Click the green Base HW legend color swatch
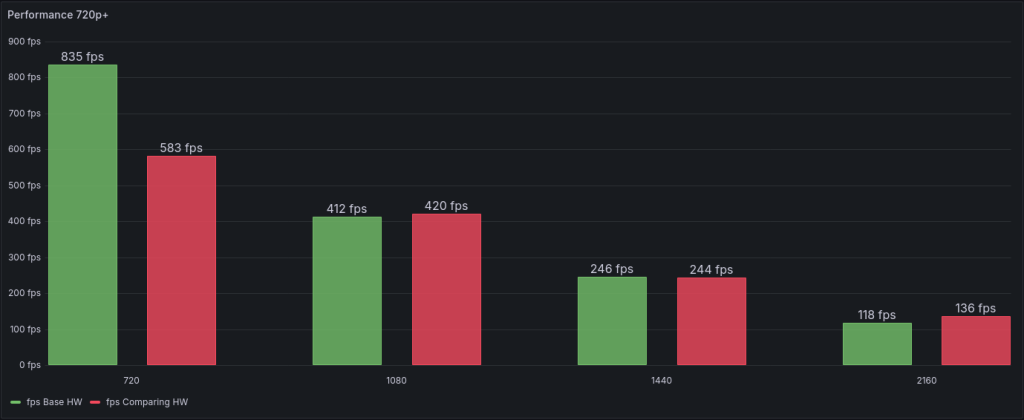 coord(14,402)
